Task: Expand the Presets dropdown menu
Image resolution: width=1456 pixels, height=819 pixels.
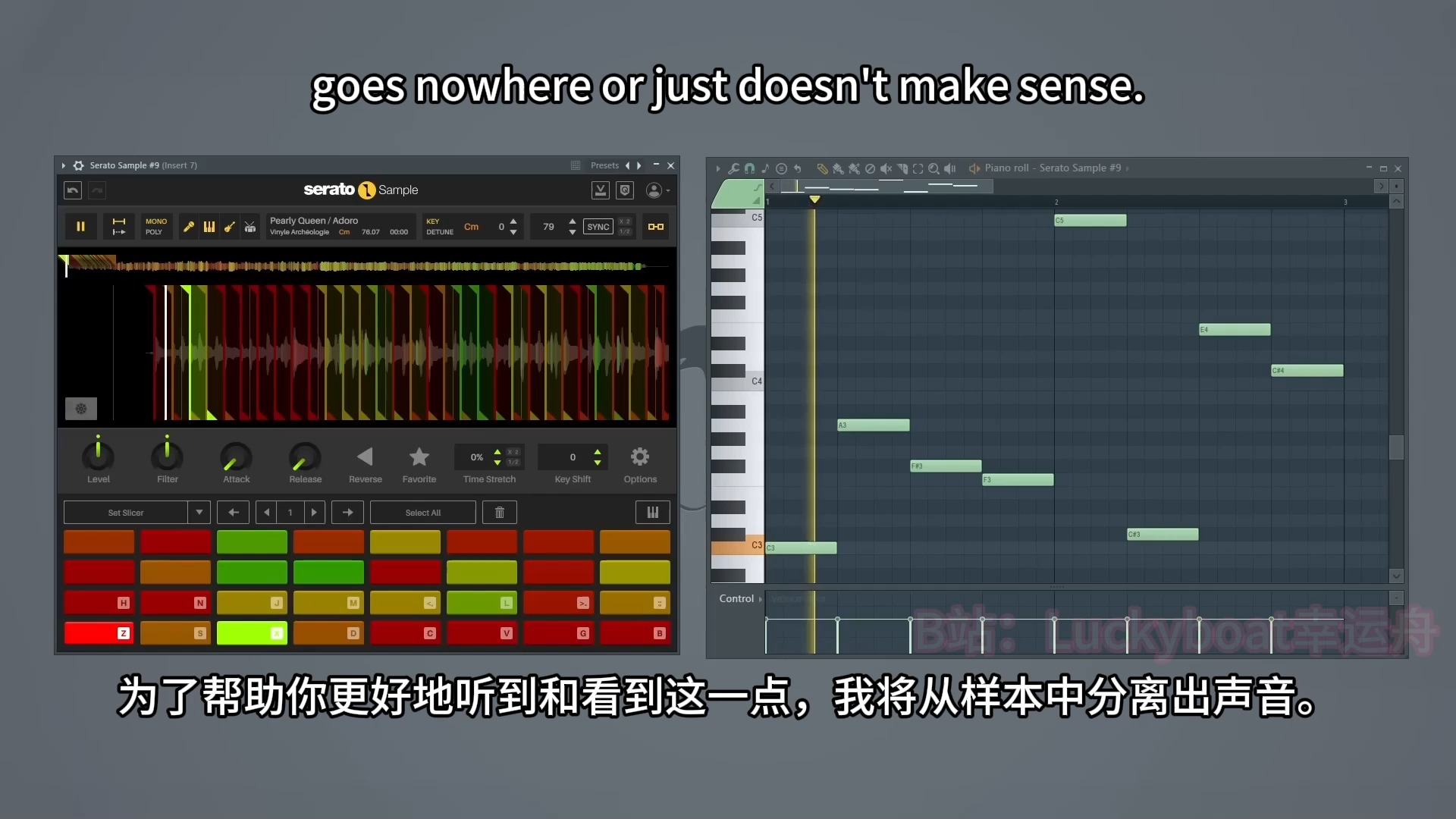Action: [x=603, y=165]
